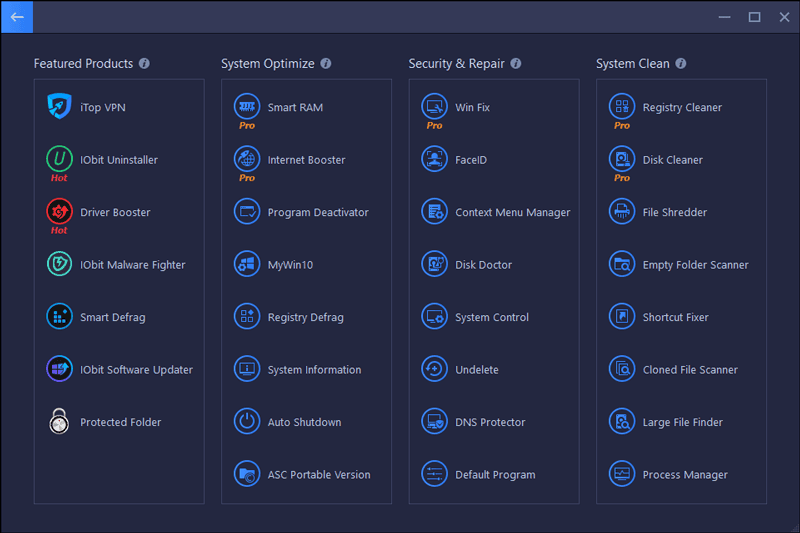Maximize the window

coord(755,17)
